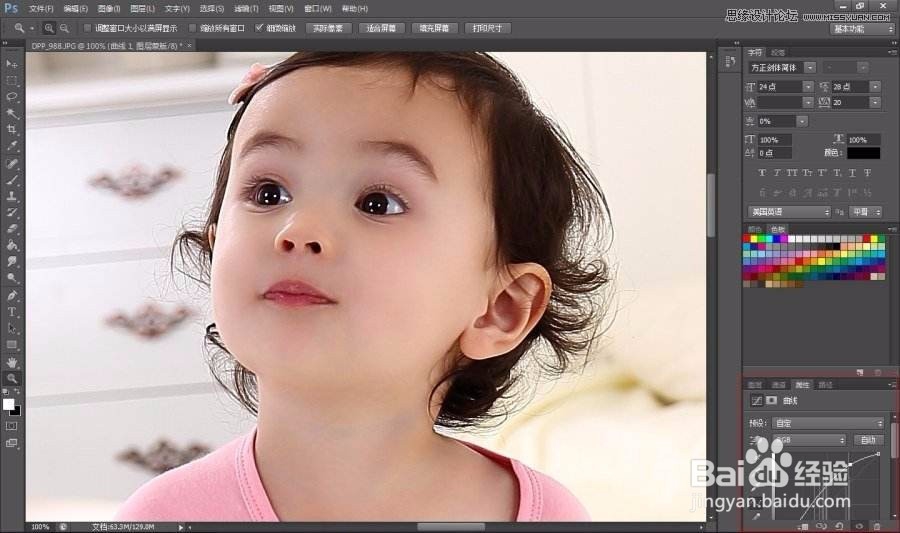Image resolution: width=900 pixels, height=533 pixels.
Task: Click the foreground color swatch in toolbox
Action: (8, 404)
